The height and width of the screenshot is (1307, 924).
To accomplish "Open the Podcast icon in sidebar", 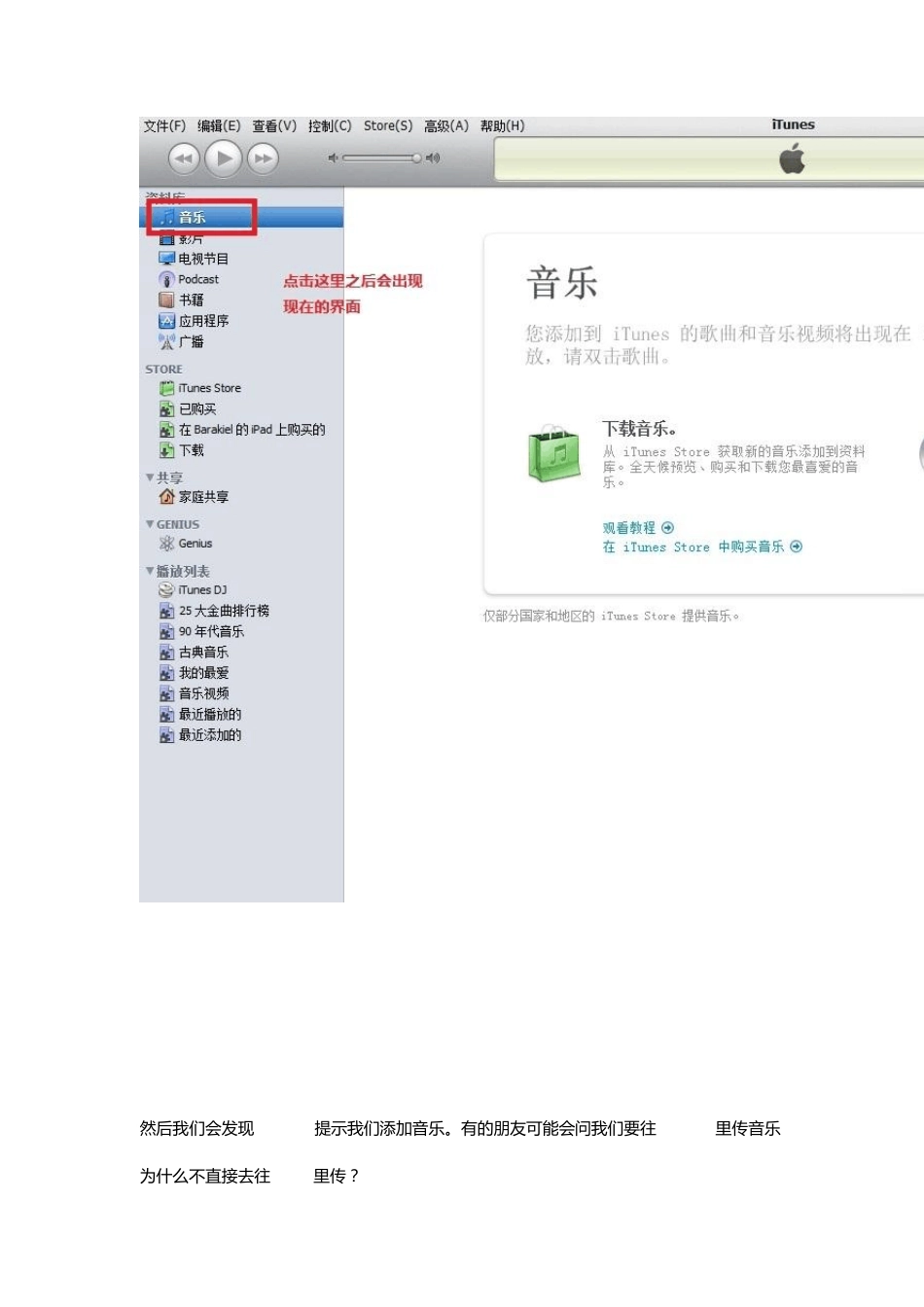I will coord(166,279).
